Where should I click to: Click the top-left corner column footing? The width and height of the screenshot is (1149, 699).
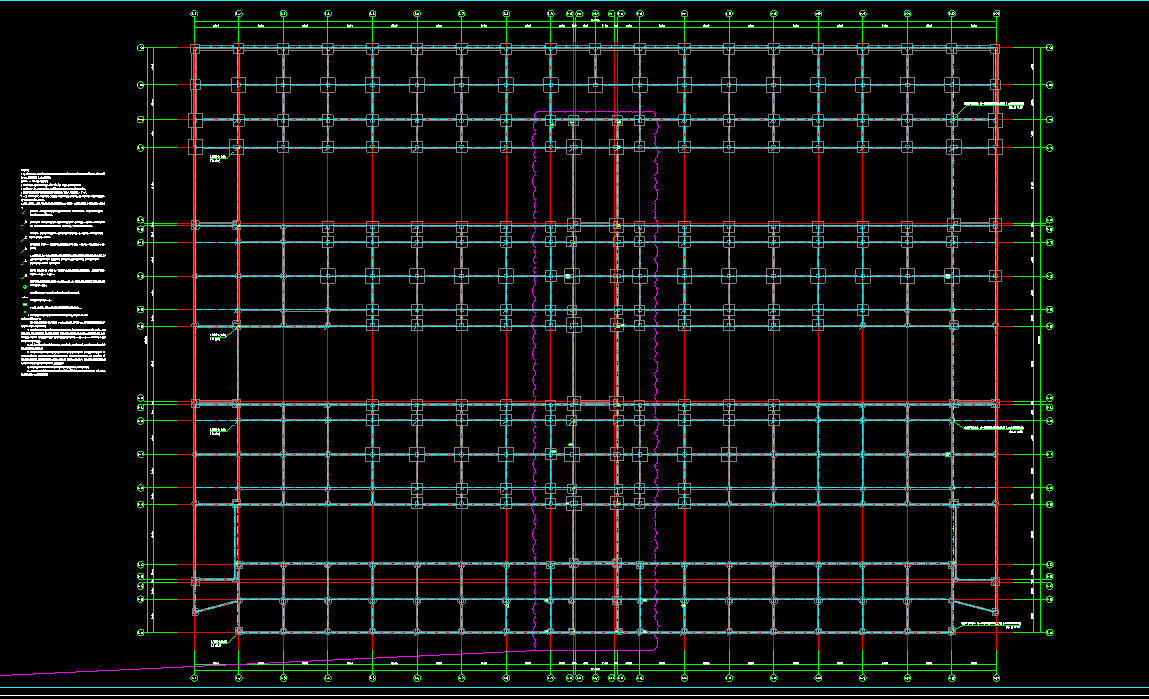coord(195,49)
